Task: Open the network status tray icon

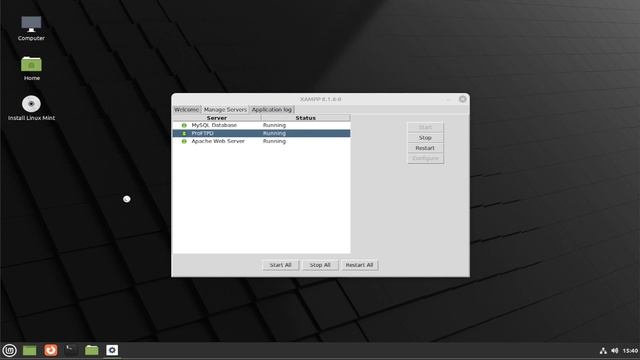Action: click(x=603, y=351)
